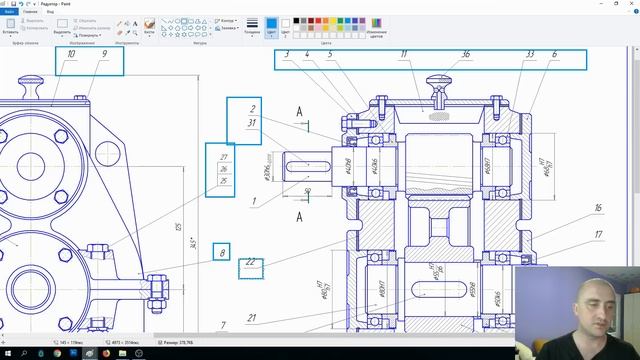Click the vertical scrollbar up arrow

click(636, 49)
